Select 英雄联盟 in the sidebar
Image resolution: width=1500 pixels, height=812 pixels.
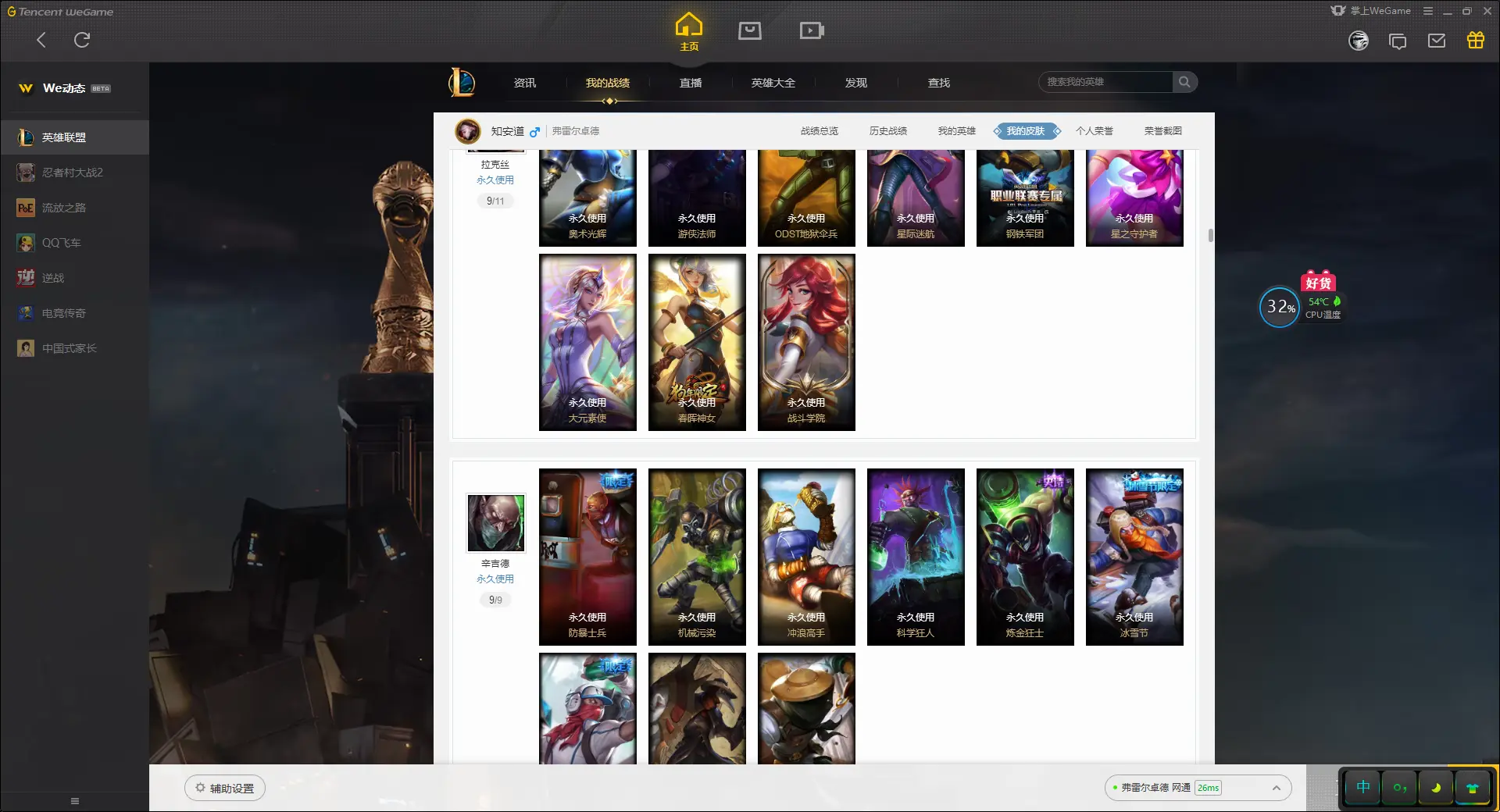tap(74, 137)
